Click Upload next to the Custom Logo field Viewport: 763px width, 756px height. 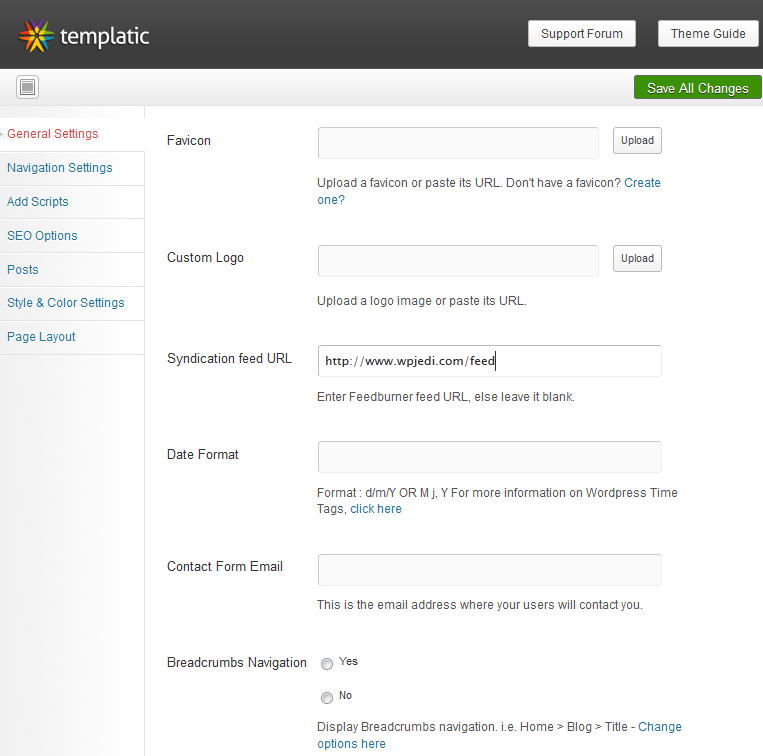point(637,258)
